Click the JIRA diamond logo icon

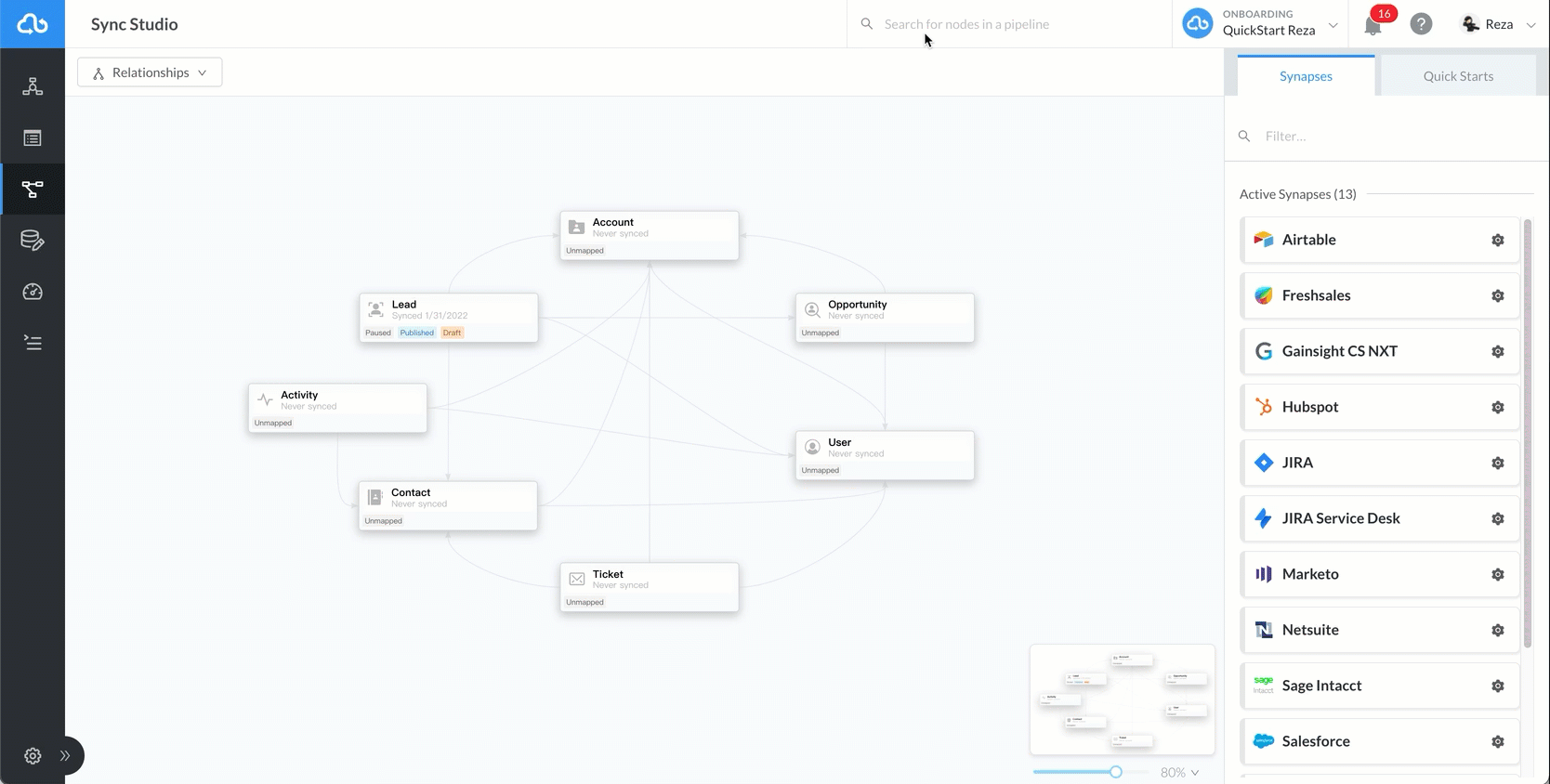[1264, 463]
